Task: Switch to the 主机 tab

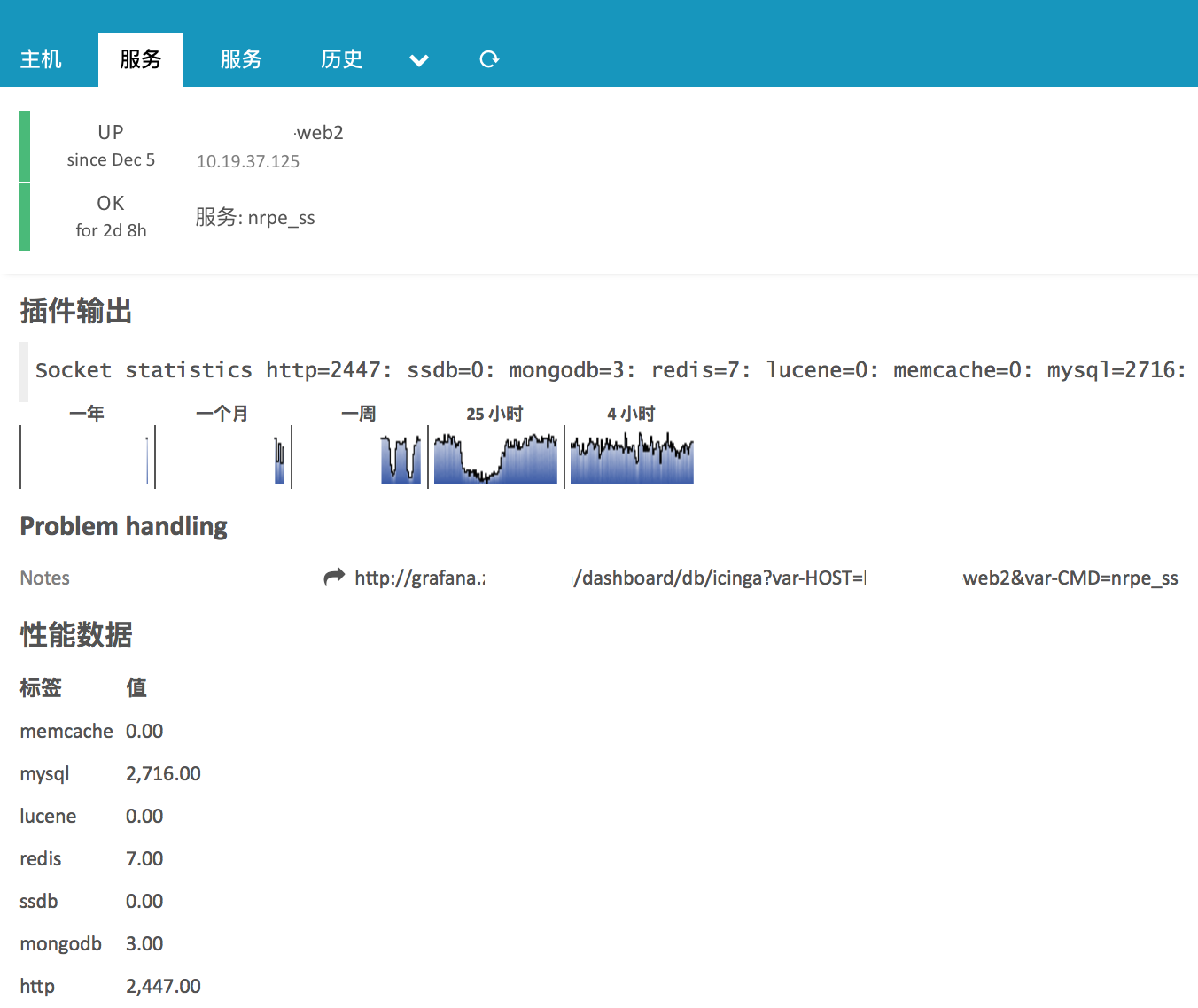Action: [41, 58]
